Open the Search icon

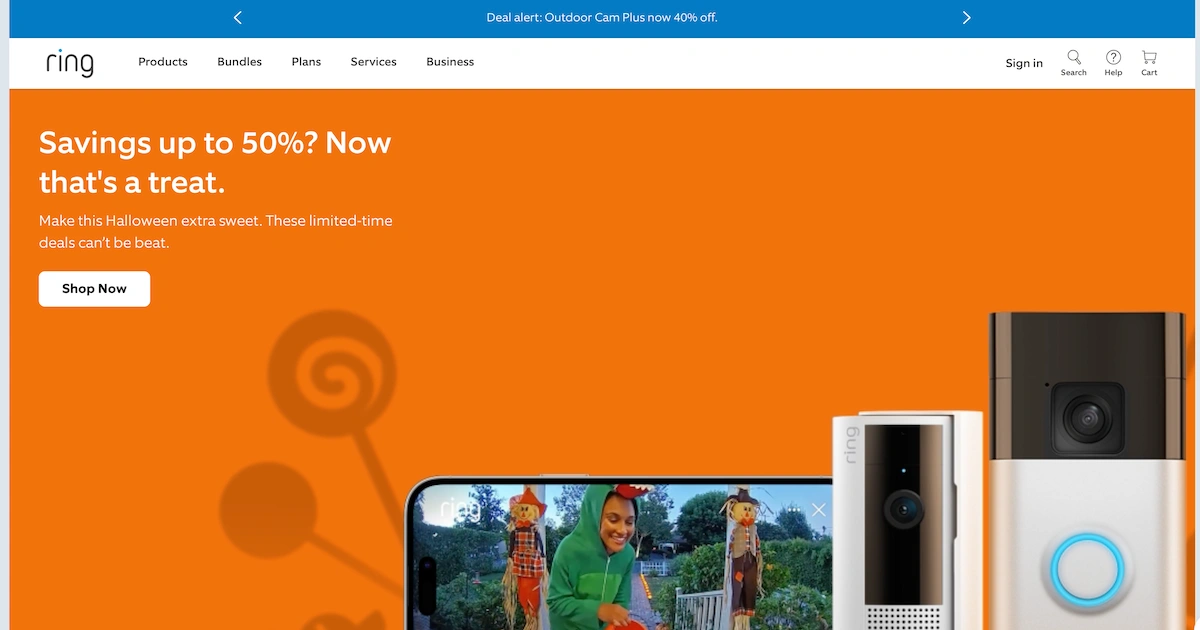click(x=1074, y=63)
